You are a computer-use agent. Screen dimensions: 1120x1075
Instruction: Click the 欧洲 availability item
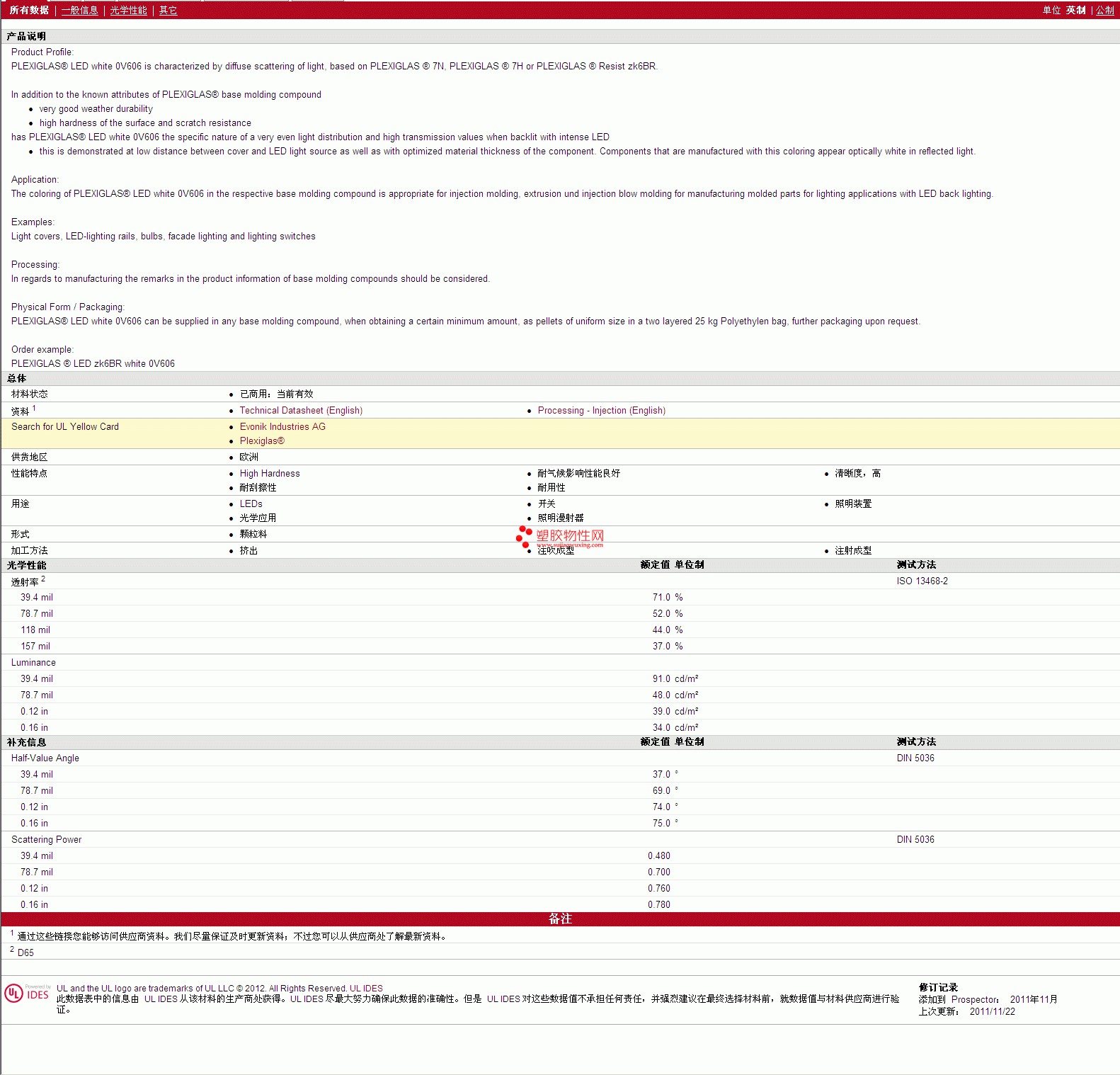point(248,457)
